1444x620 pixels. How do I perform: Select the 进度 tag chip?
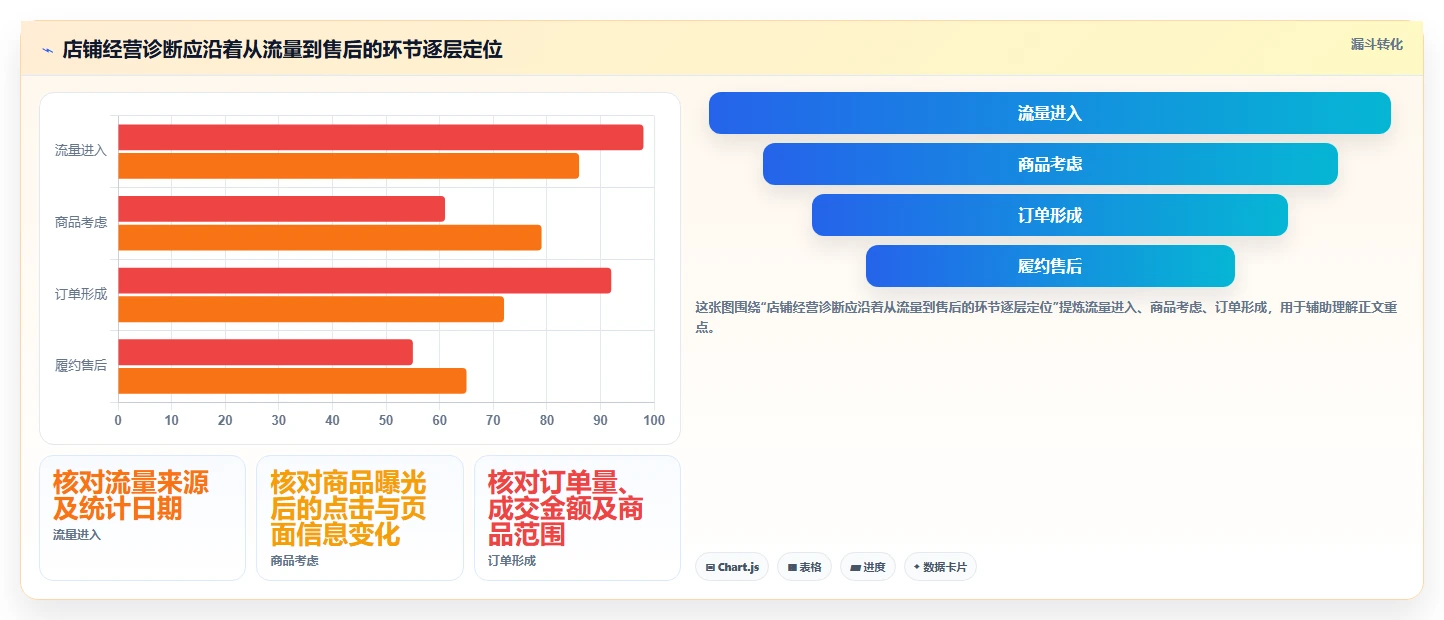868,567
